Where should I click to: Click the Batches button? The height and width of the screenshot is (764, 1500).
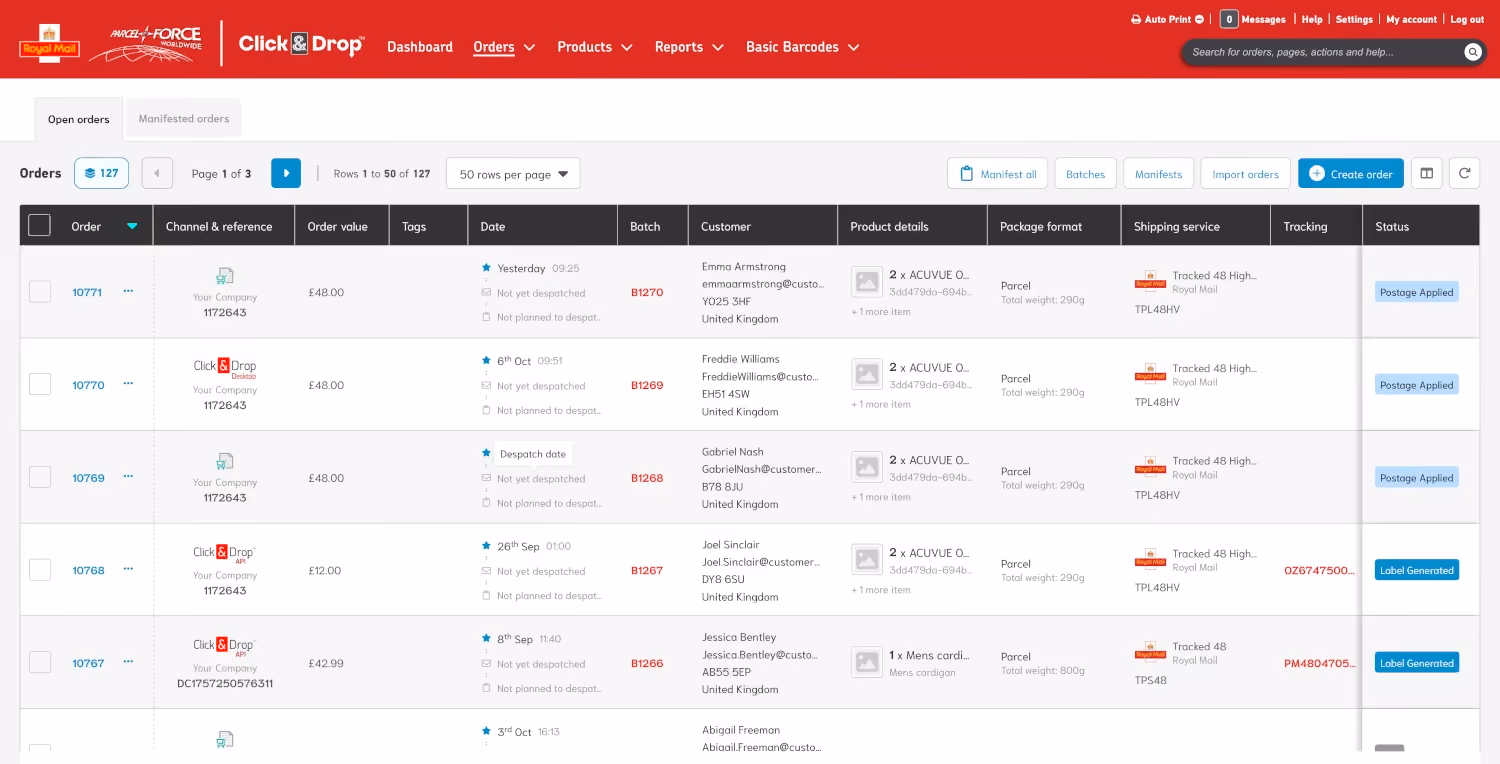[x=1085, y=173]
